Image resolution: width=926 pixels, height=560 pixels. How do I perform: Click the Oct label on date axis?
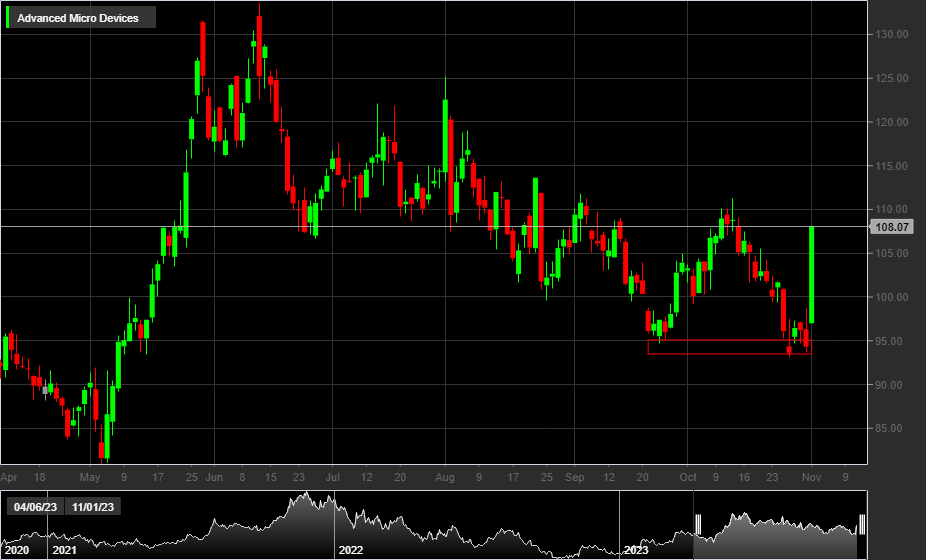pos(687,477)
